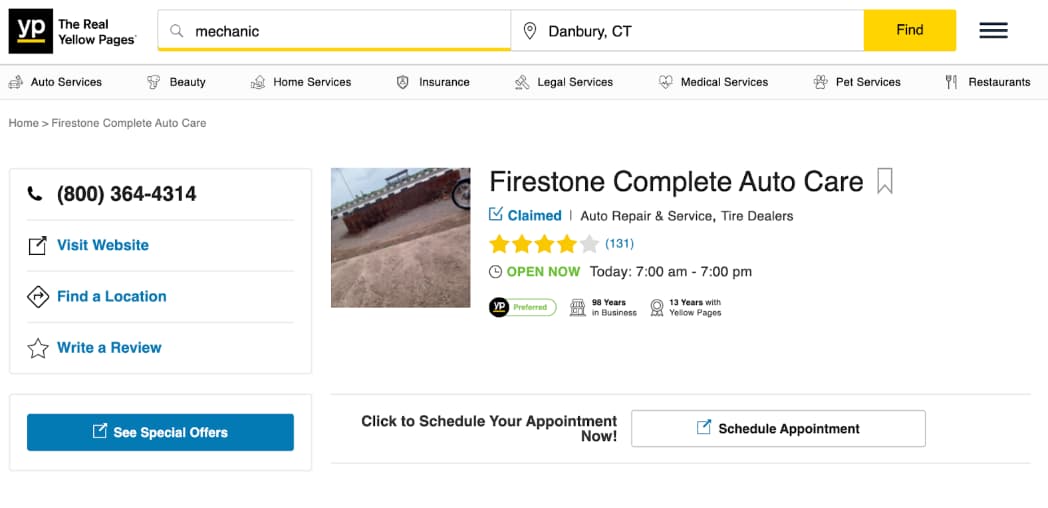Screen dimensions: 1048x508
Task: Click the Pet Services paw icon
Action: [x=821, y=82]
